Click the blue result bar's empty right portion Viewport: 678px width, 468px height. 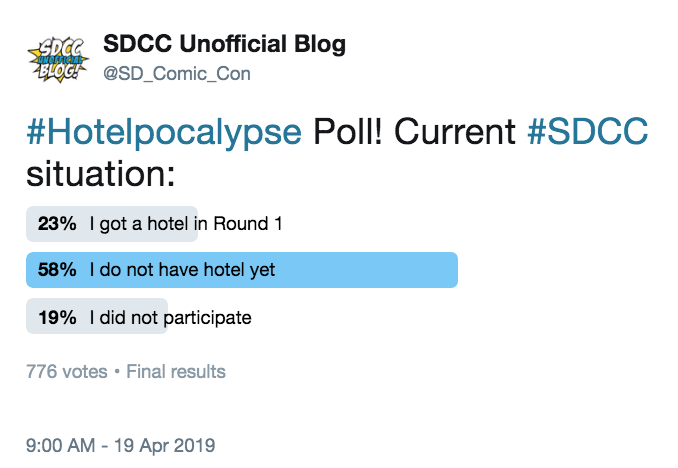[x=368, y=270]
